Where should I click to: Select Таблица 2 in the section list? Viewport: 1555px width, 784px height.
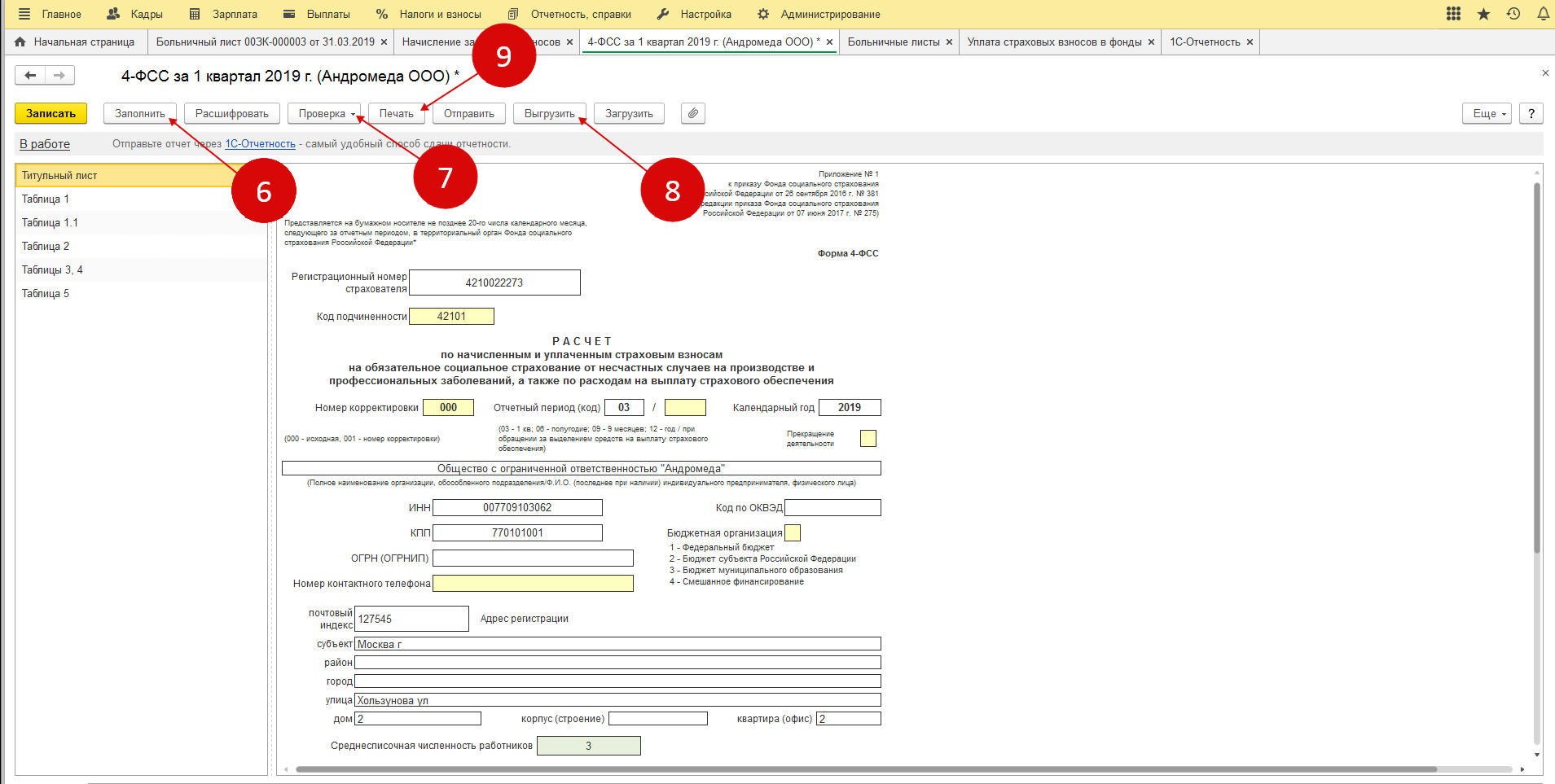click(46, 246)
